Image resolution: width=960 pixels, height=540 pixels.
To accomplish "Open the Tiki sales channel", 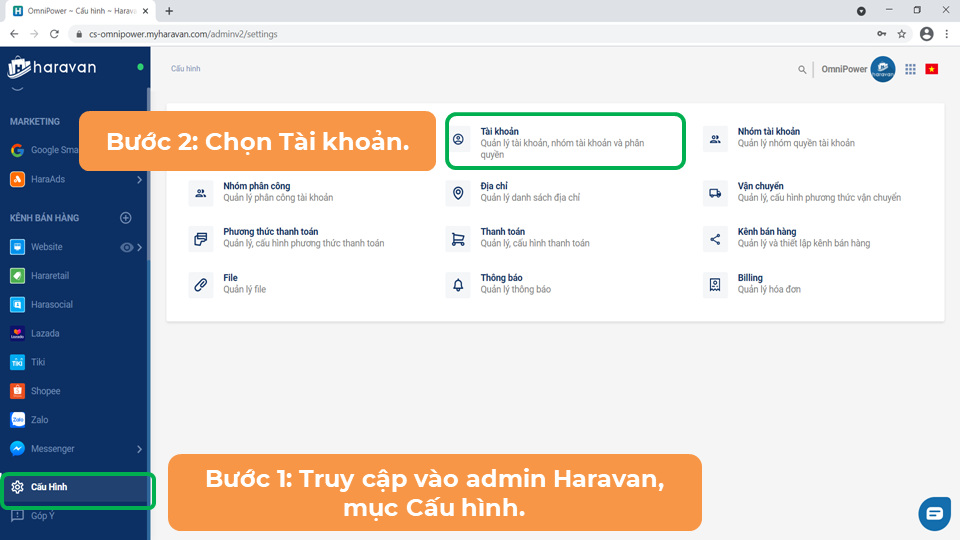I will coord(38,362).
